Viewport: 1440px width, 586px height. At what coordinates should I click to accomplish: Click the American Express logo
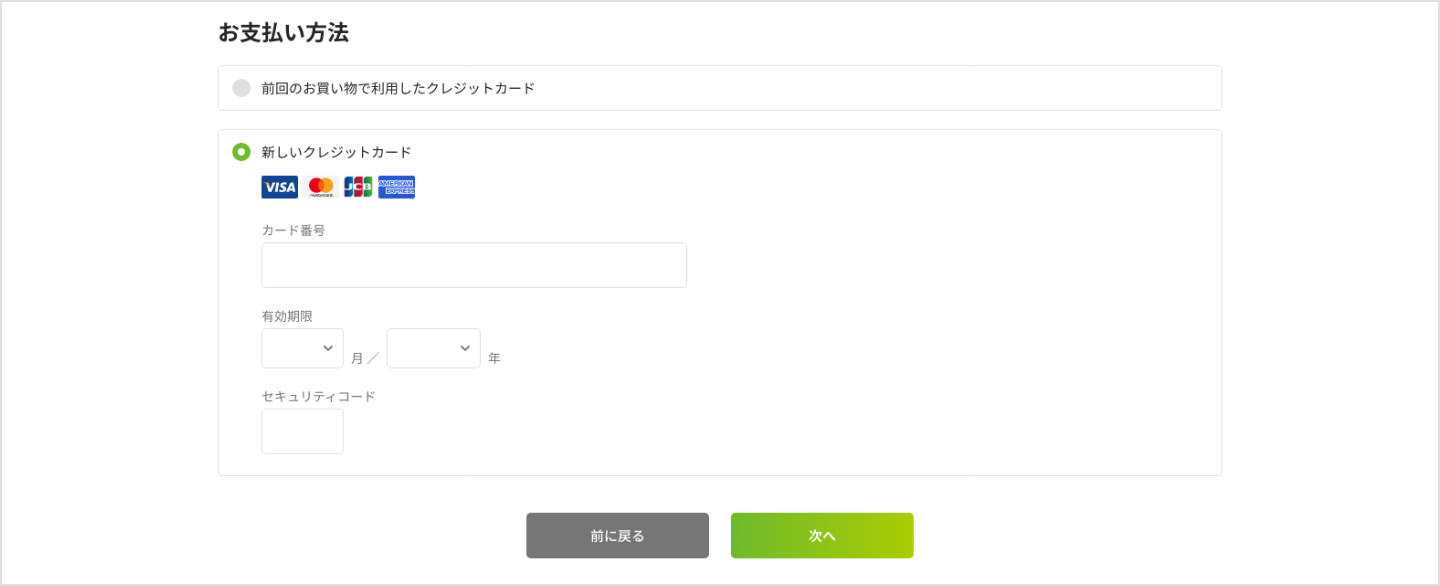pyautogui.click(x=396, y=186)
